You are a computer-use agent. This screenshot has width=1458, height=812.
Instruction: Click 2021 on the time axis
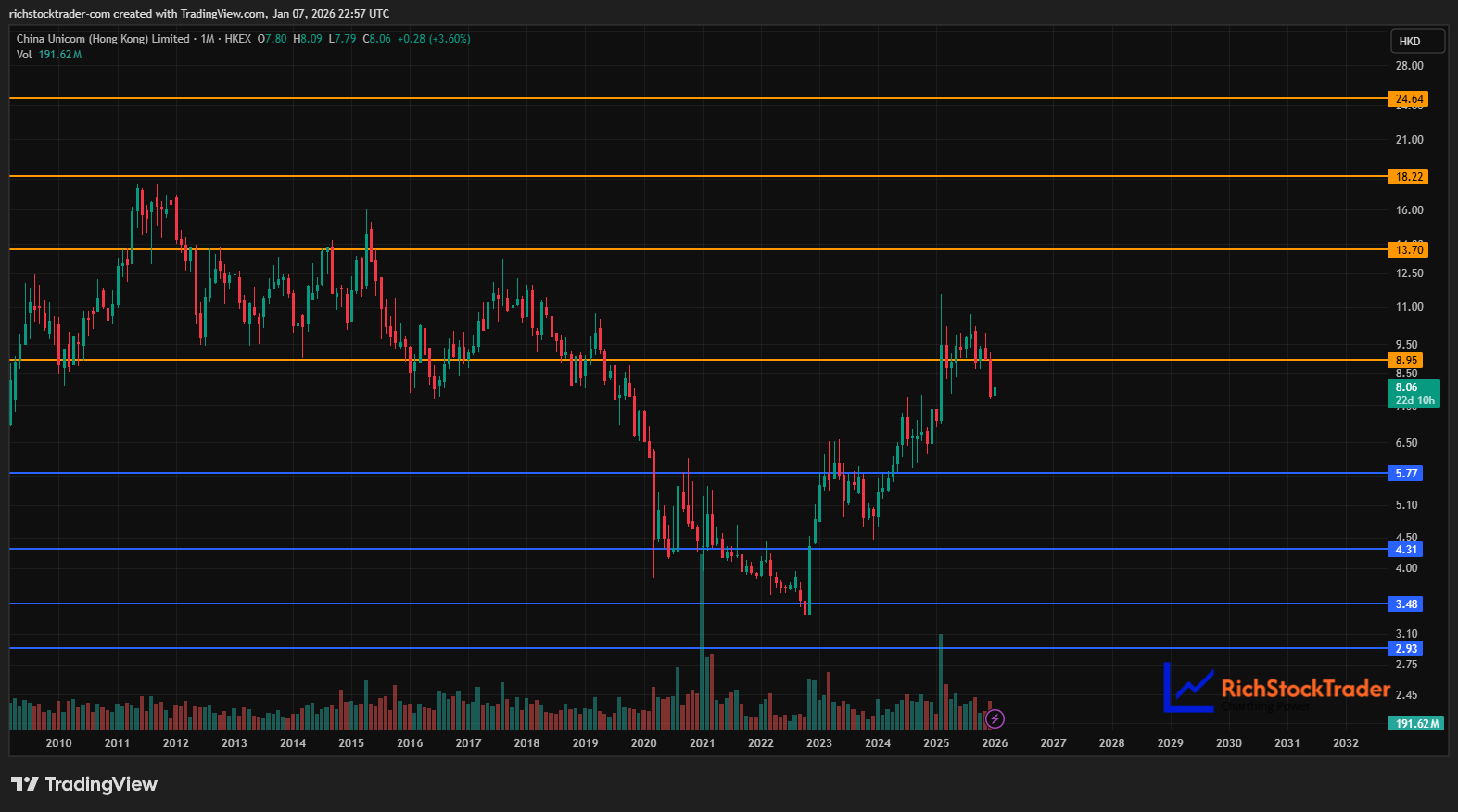click(x=702, y=743)
